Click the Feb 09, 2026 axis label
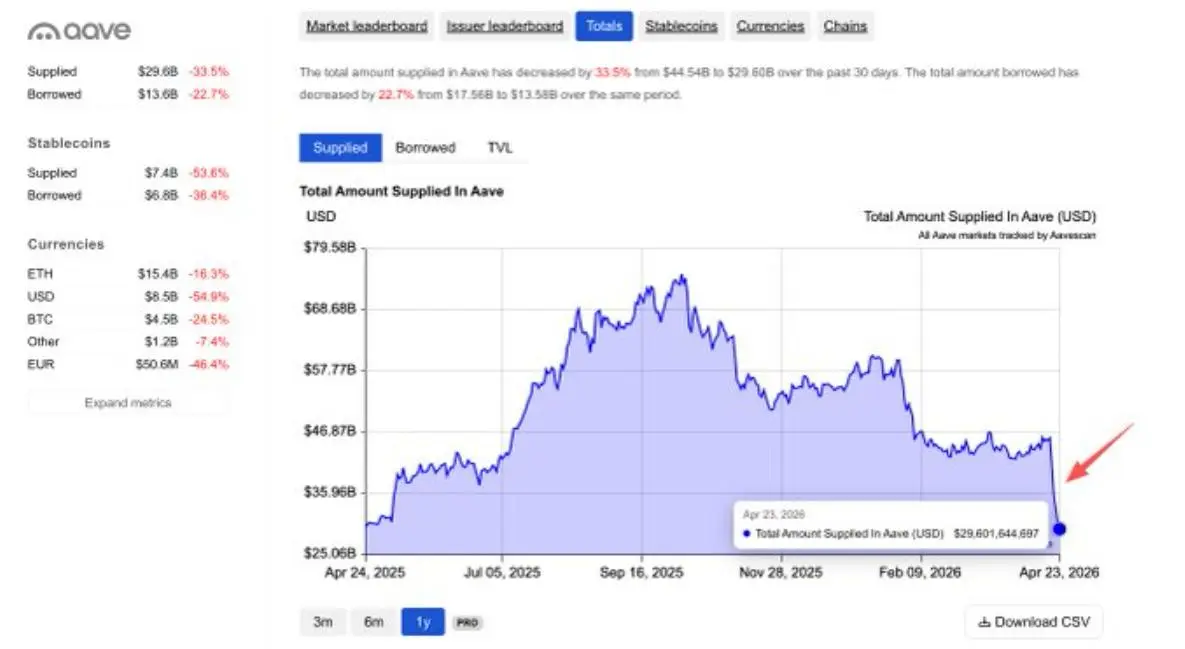This screenshot has width=1185, height=649. coord(920,573)
